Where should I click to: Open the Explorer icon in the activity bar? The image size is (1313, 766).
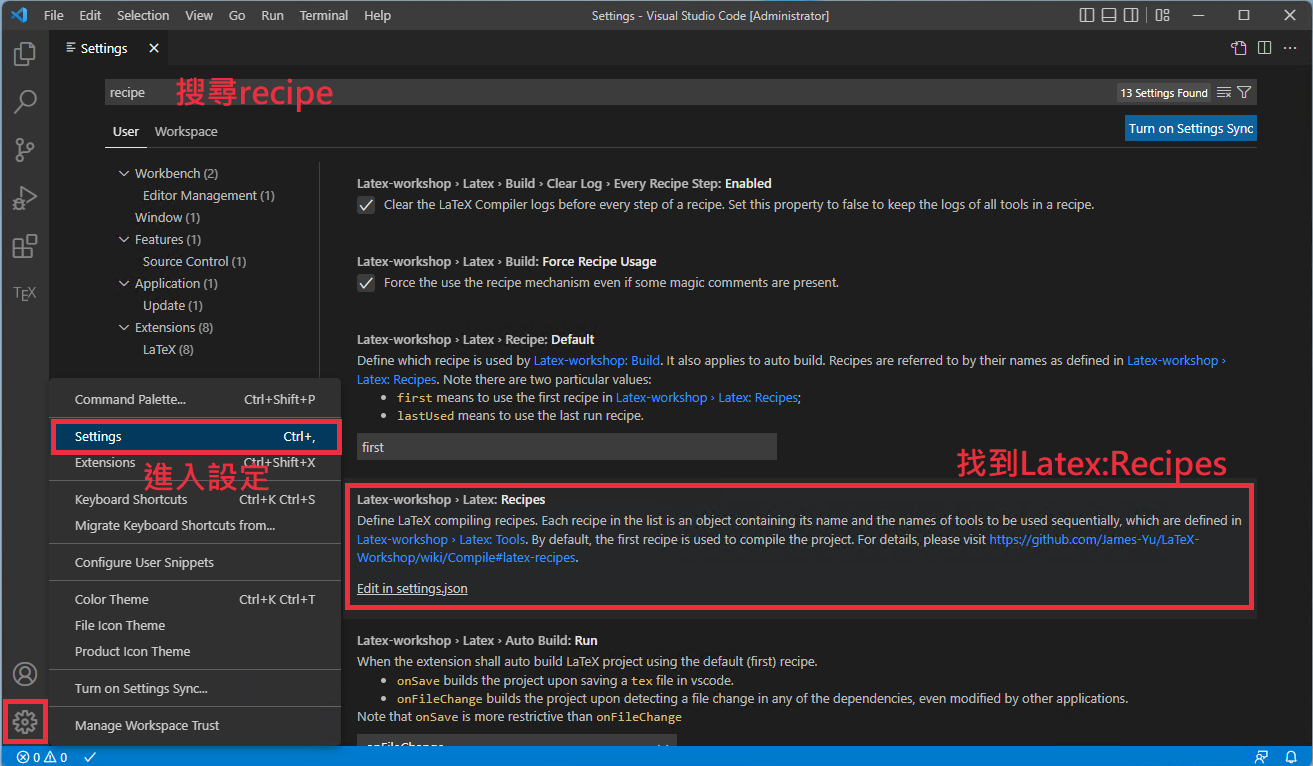[25, 53]
